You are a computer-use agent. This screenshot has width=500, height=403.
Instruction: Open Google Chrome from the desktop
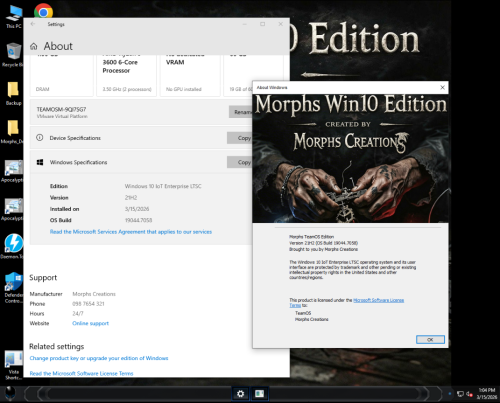(x=43, y=11)
